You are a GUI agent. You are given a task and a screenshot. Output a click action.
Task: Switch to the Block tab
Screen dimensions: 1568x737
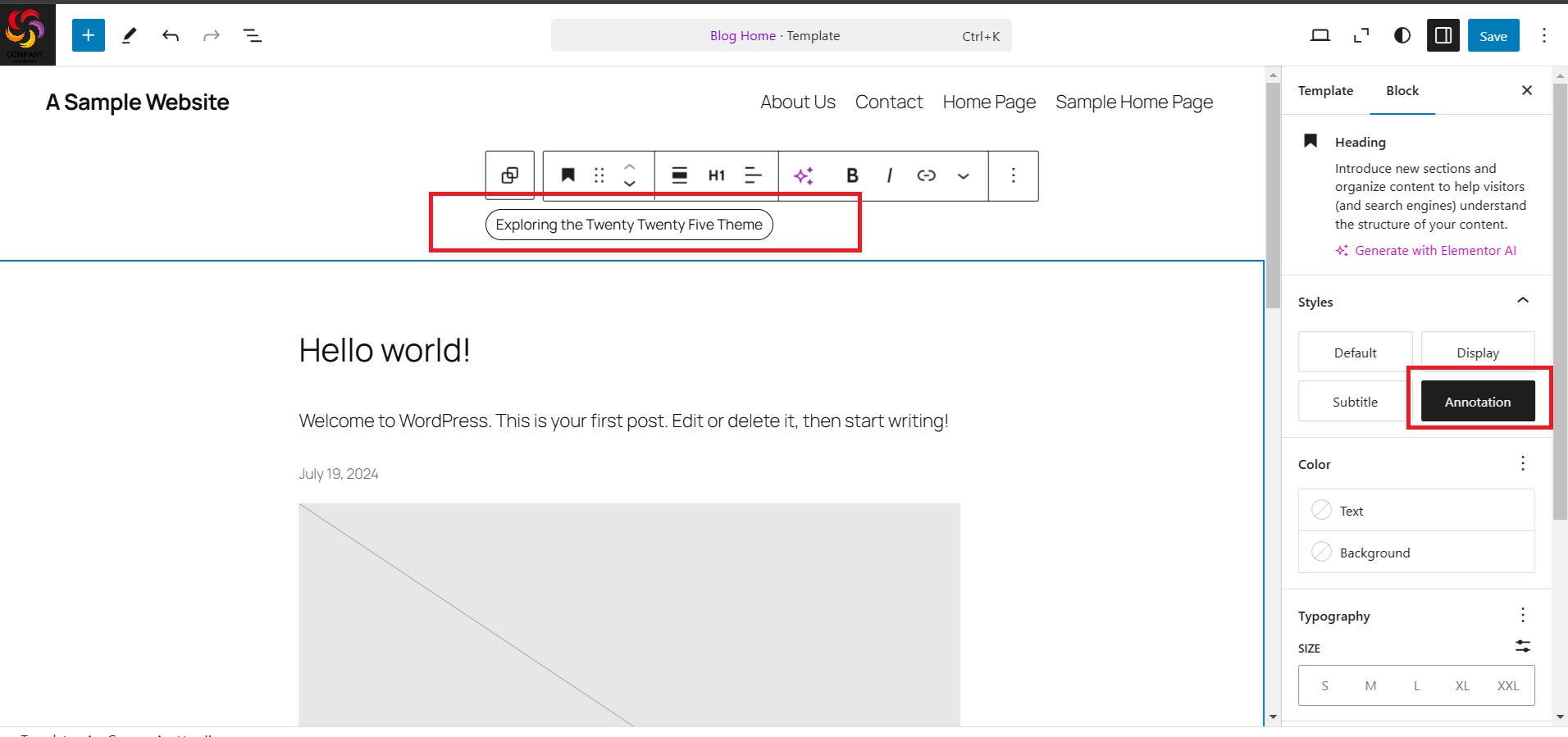click(x=1402, y=90)
